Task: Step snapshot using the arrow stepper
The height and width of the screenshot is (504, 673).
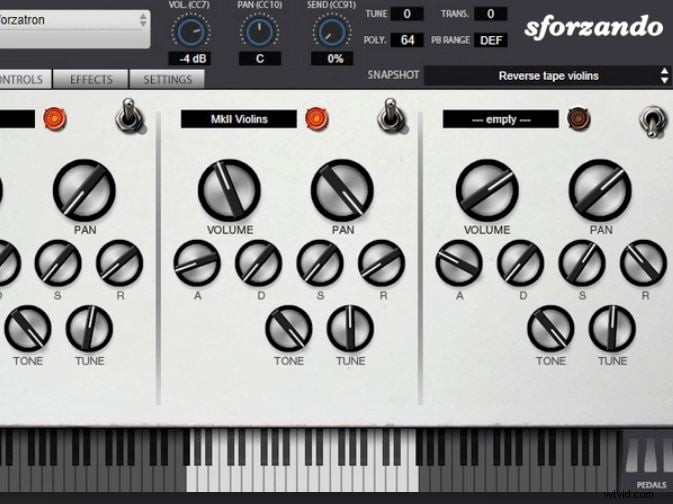Action: click(664, 76)
